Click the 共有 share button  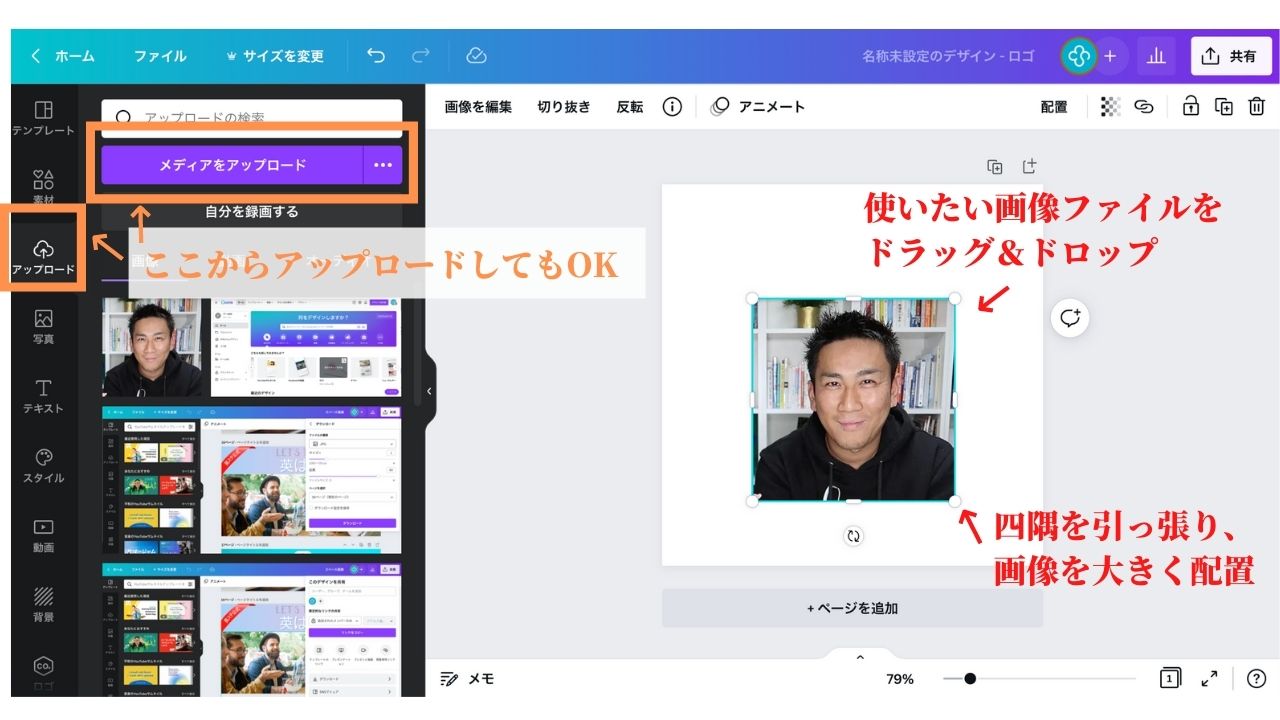1230,56
